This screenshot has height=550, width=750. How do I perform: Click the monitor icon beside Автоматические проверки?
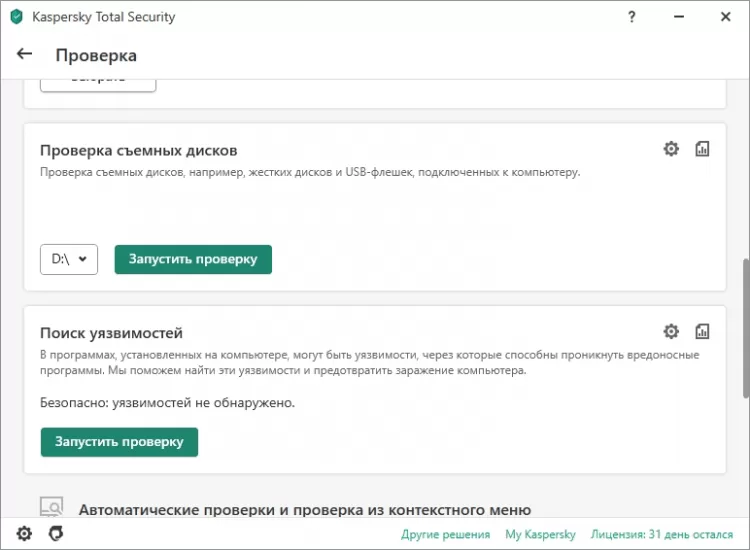[51, 507]
